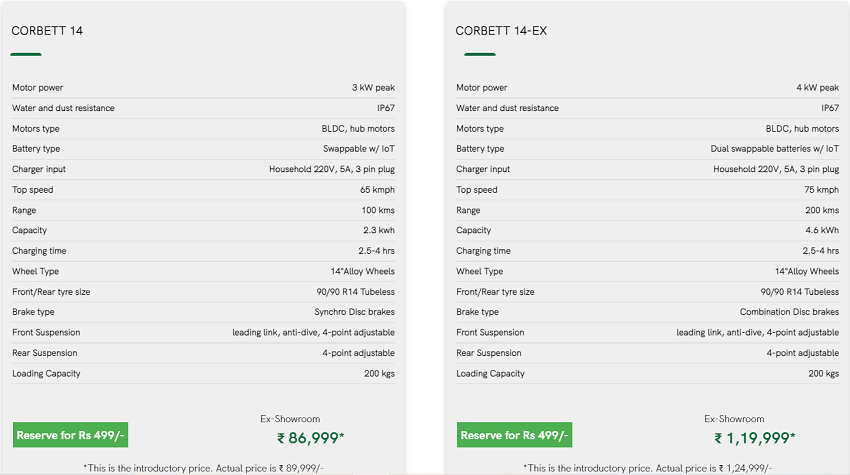Click the 200 kms range value
This screenshot has width=850, height=475.
point(822,210)
